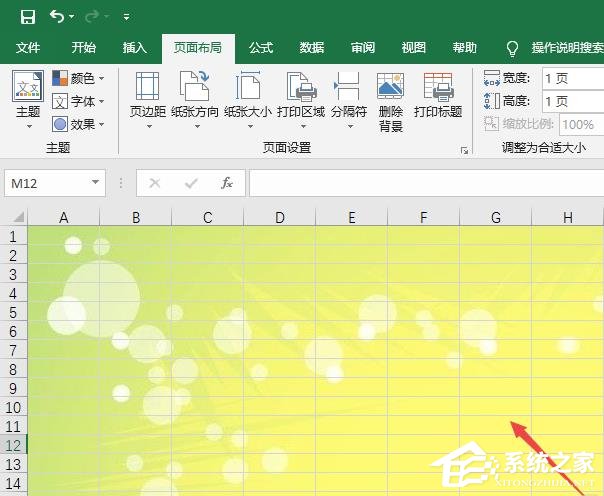Click the Undo arrow icon
604x496 pixels.
click(58, 17)
